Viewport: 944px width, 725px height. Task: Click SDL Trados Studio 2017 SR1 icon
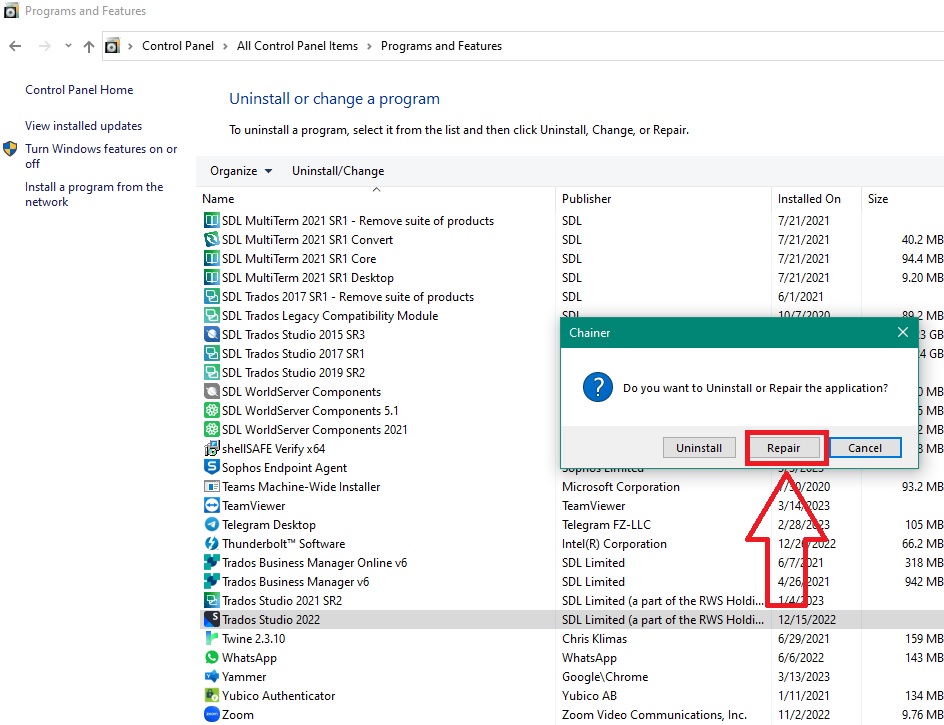pyautogui.click(x=211, y=353)
